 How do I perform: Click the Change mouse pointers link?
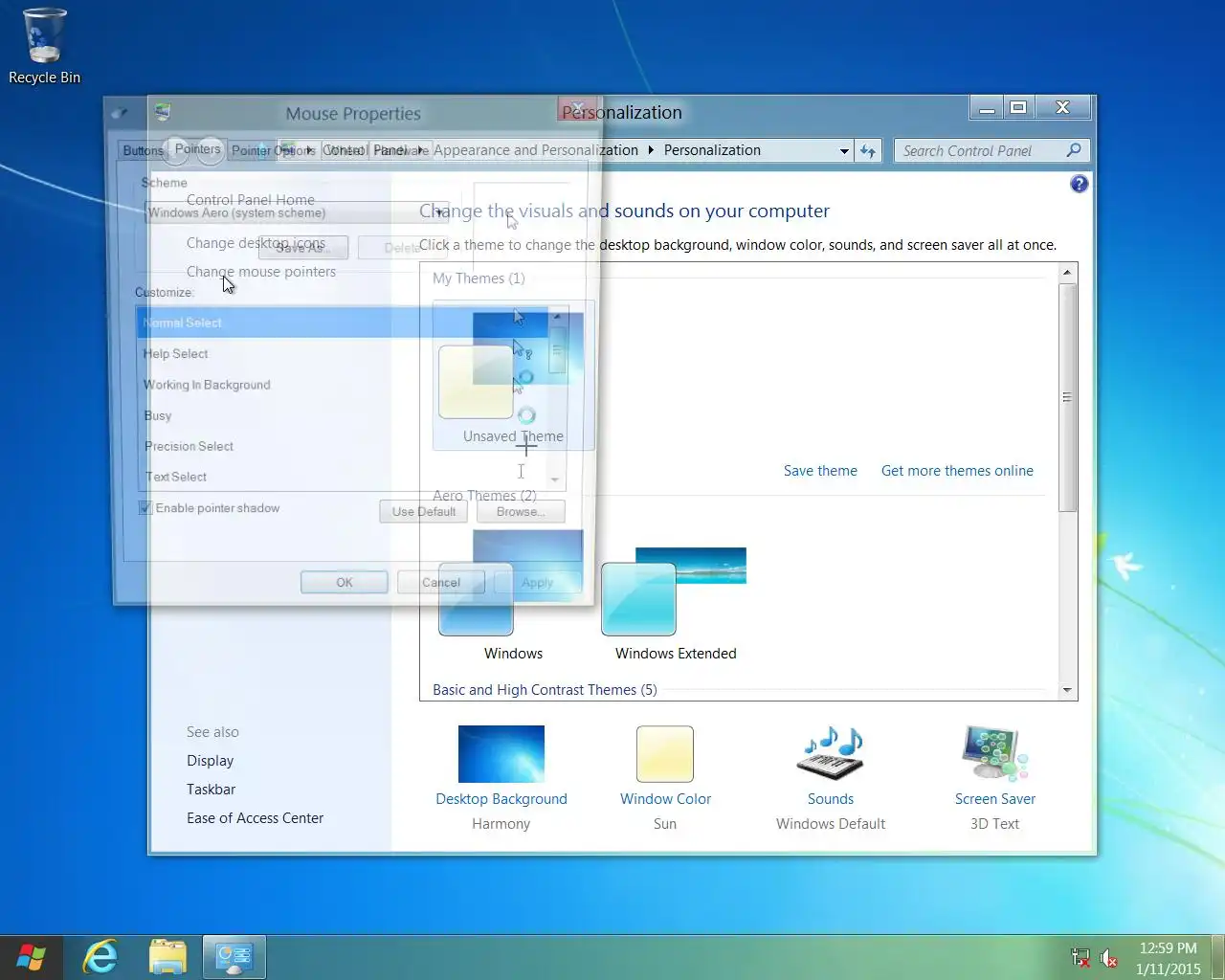tap(261, 272)
